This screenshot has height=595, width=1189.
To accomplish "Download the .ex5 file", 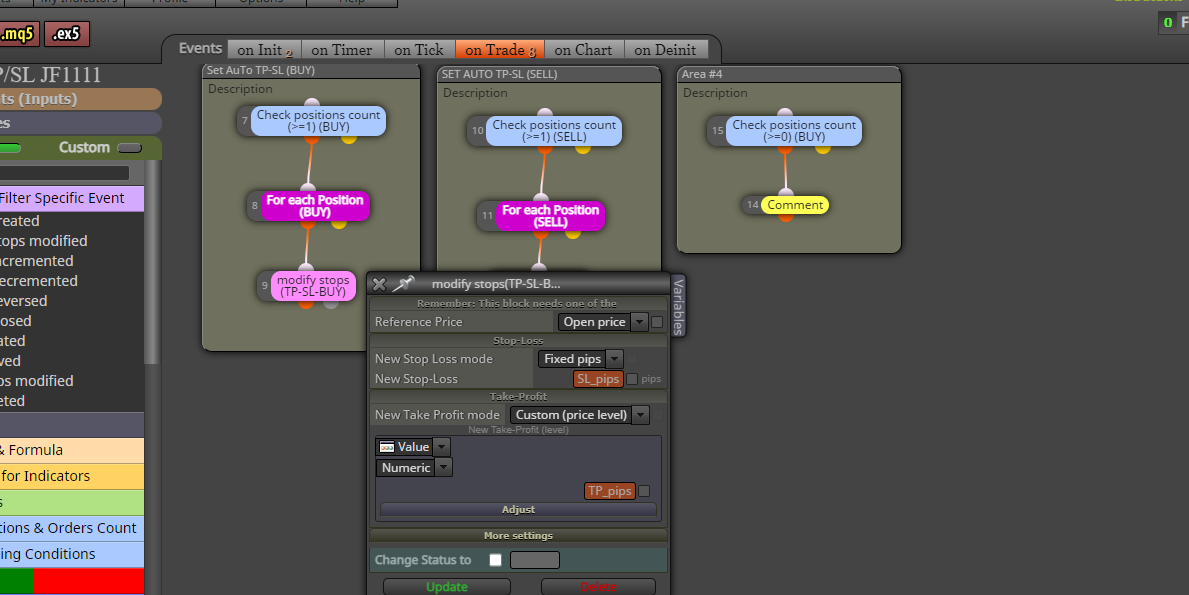I will (67, 34).
